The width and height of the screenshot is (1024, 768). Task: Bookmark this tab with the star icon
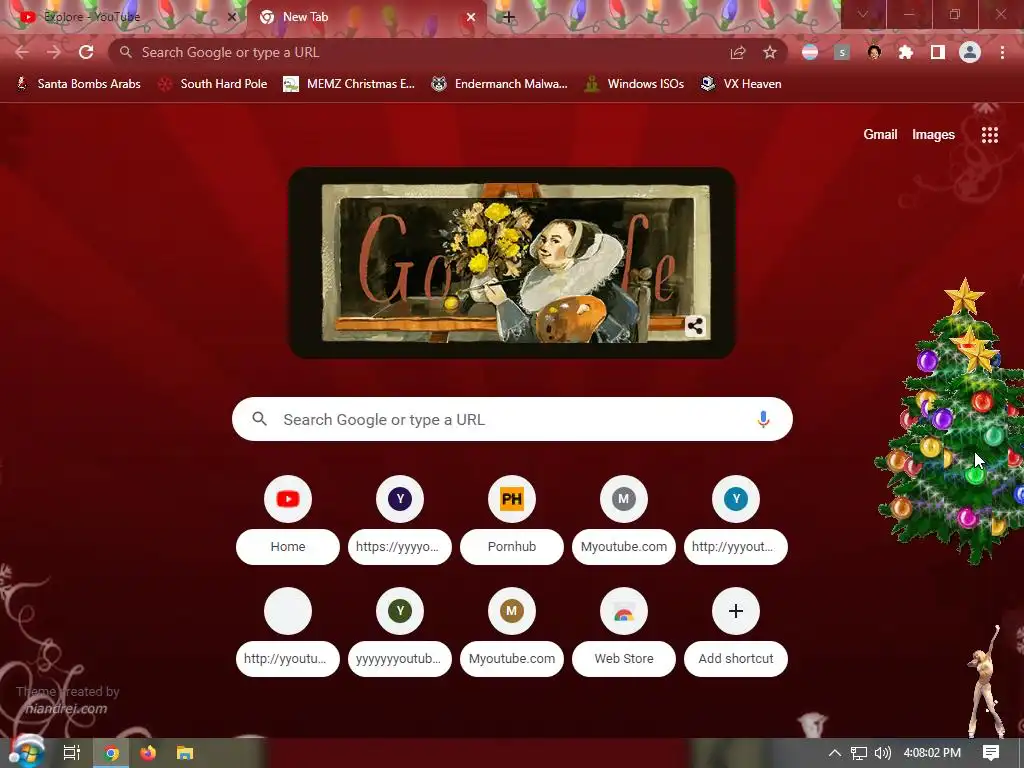pyautogui.click(x=770, y=52)
